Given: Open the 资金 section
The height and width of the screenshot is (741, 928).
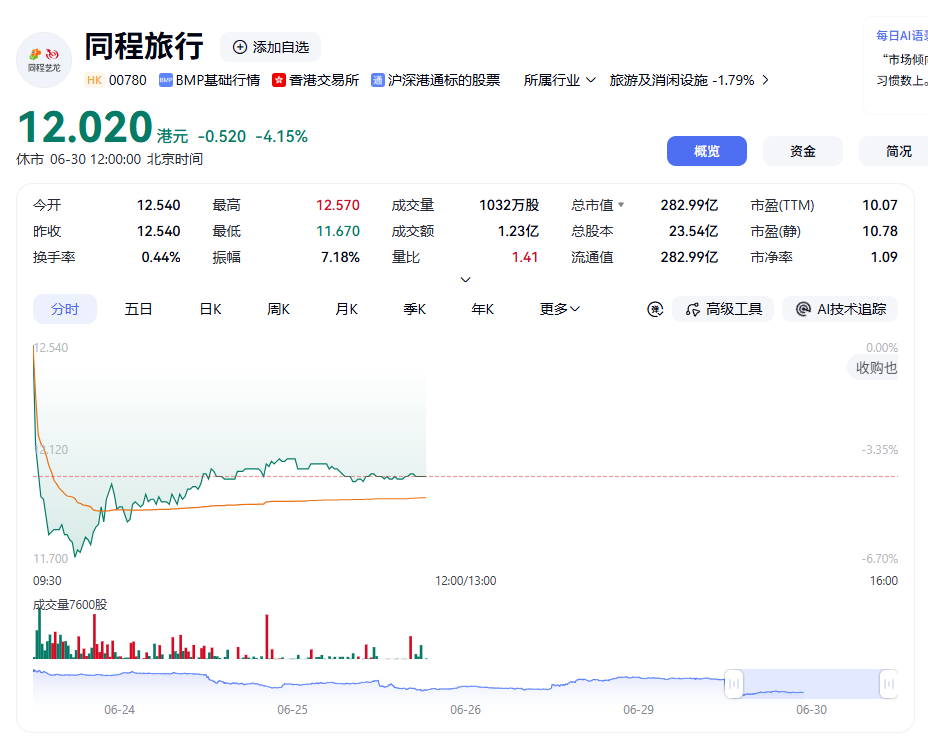Looking at the screenshot, I should (x=803, y=151).
